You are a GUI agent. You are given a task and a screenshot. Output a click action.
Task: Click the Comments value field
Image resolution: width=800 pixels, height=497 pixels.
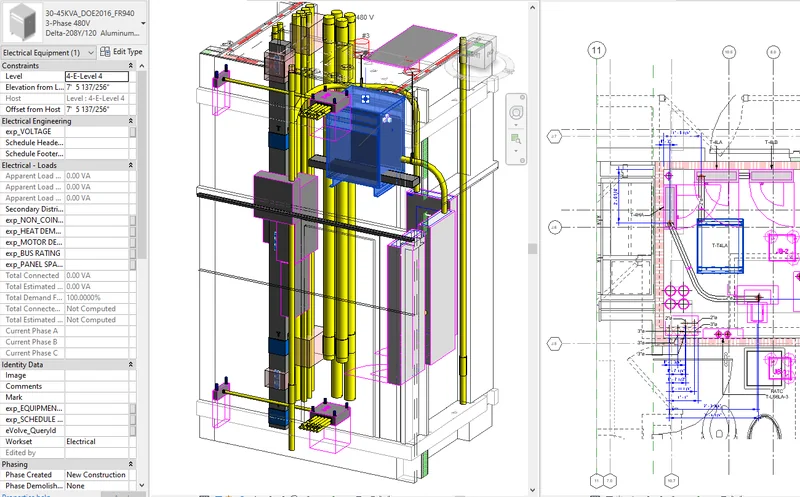click(97, 386)
